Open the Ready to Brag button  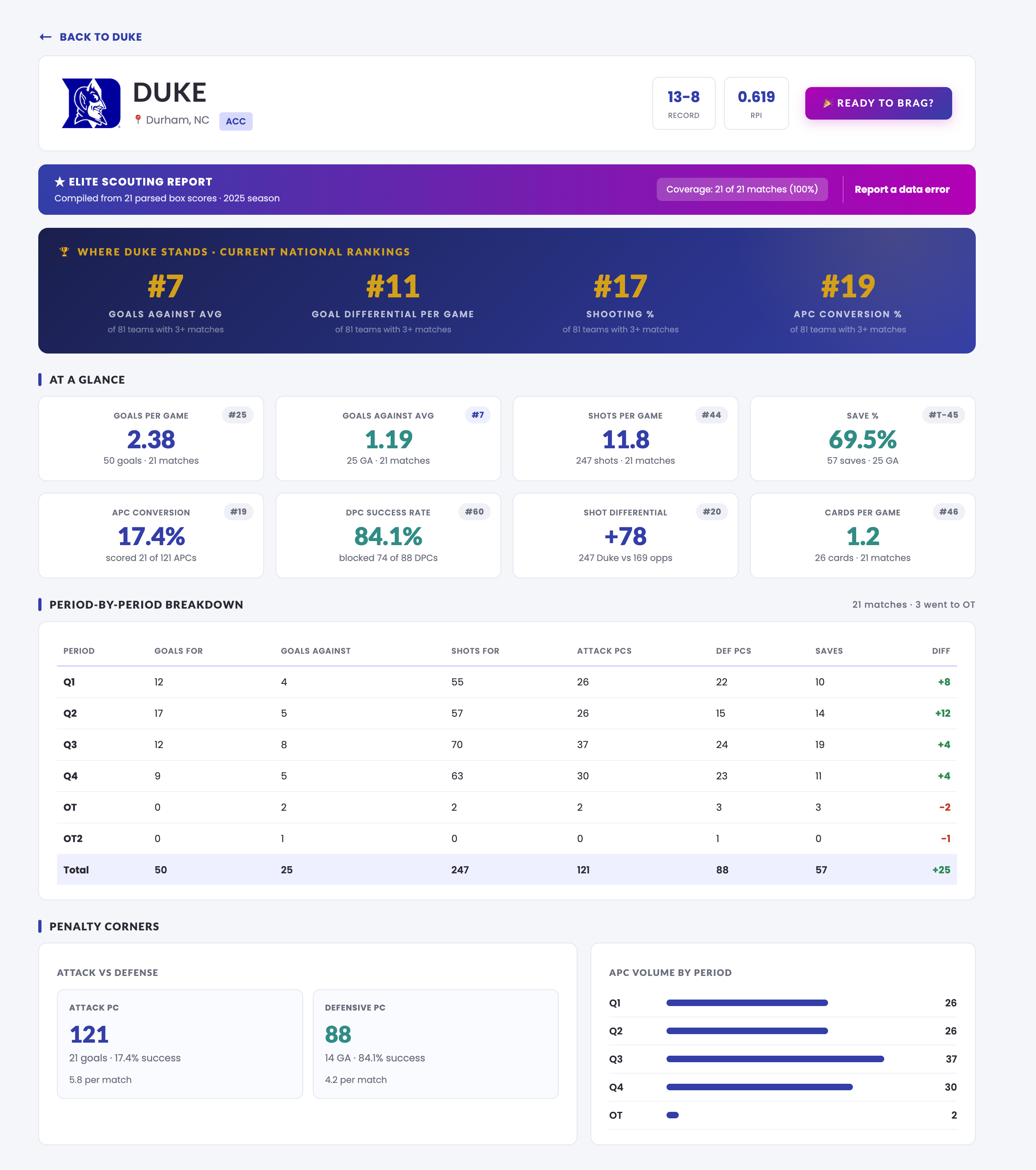coord(878,103)
